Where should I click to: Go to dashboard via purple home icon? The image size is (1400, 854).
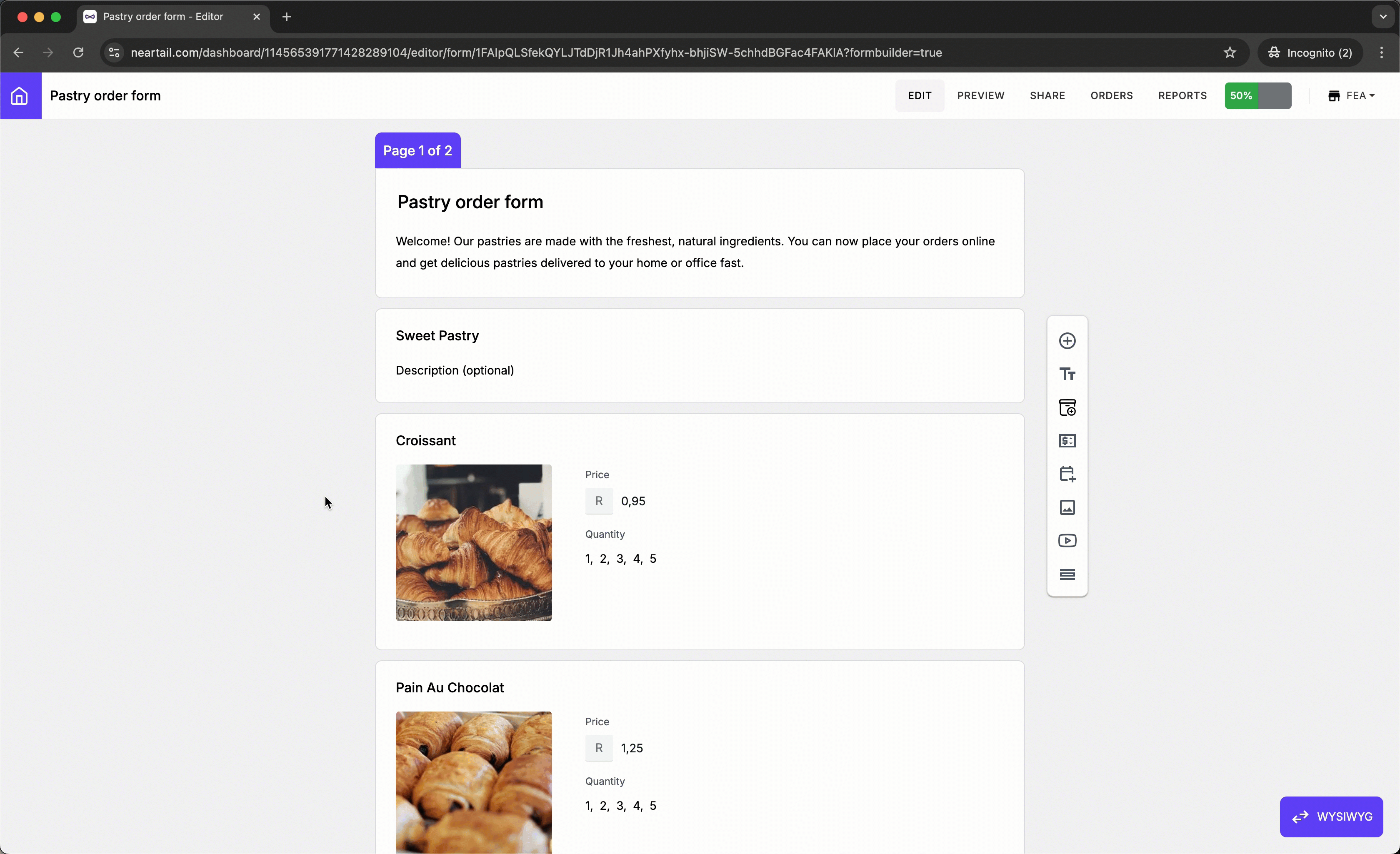click(x=20, y=96)
